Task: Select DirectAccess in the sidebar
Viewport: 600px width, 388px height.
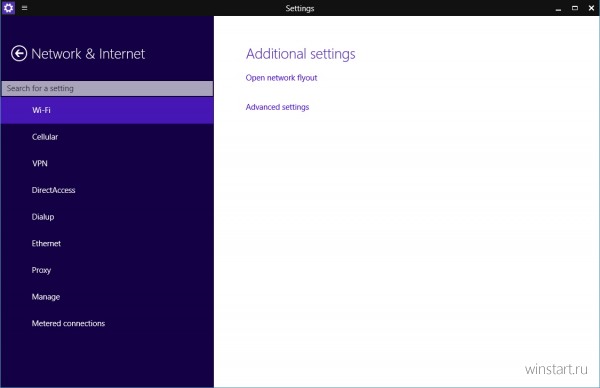Action: 107,190
